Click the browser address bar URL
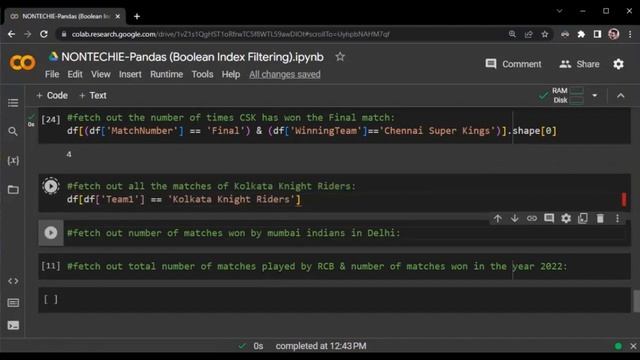 pos(231,34)
